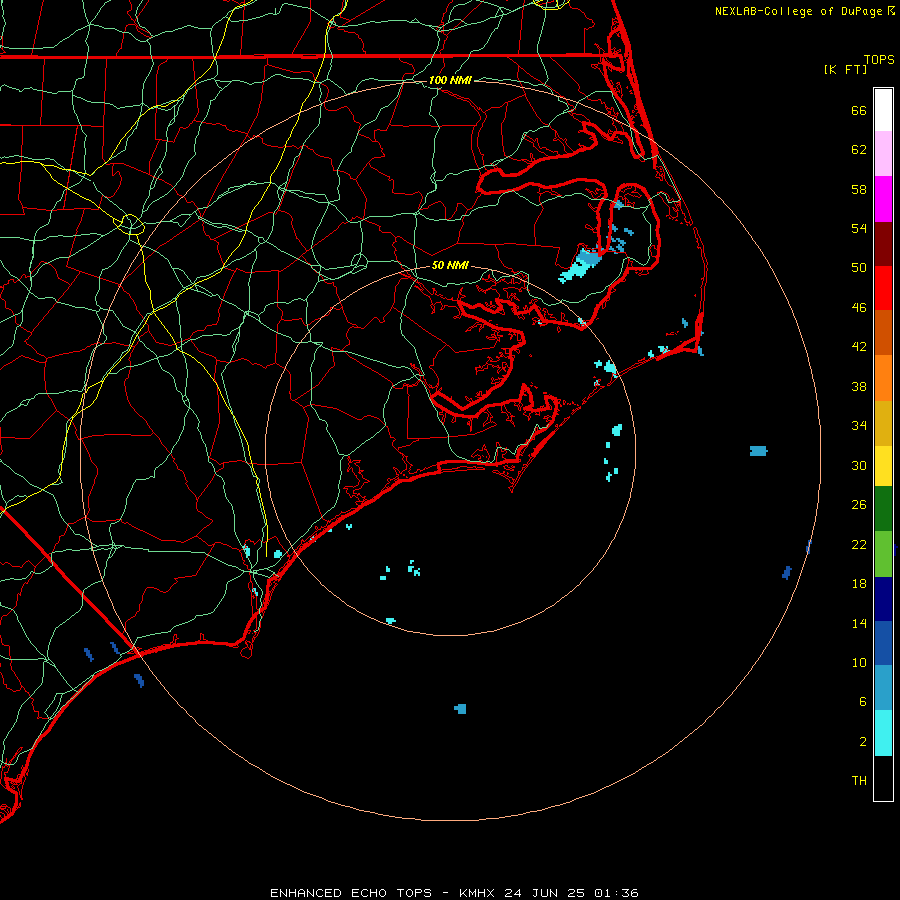
Task: Click the bright red legend swatch
Action: [x=883, y=288]
